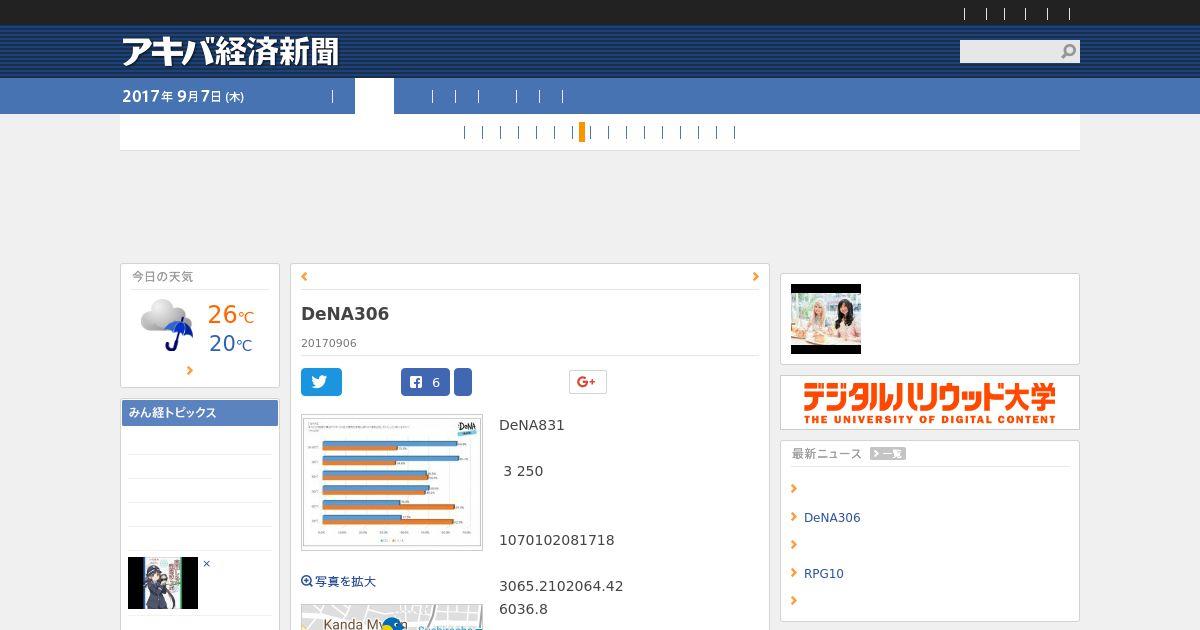Select the 26℃ high temperature text
The height and width of the screenshot is (630, 1200).
pyautogui.click(x=231, y=315)
